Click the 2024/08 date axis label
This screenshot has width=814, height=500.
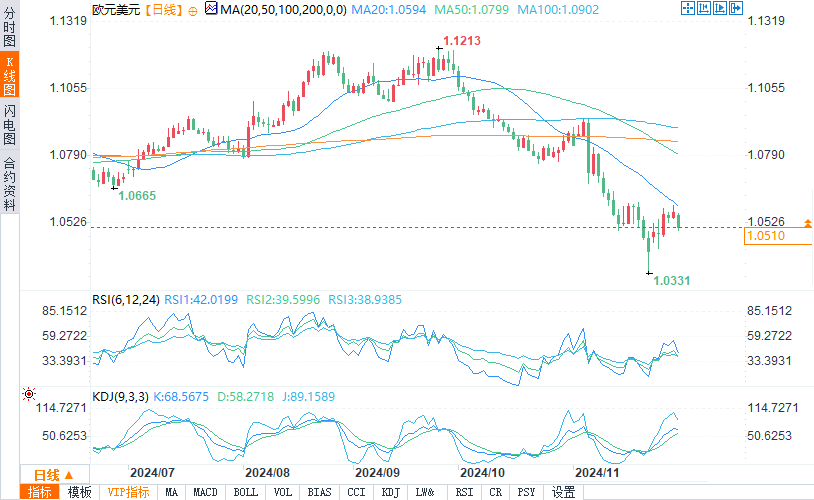tap(267, 473)
